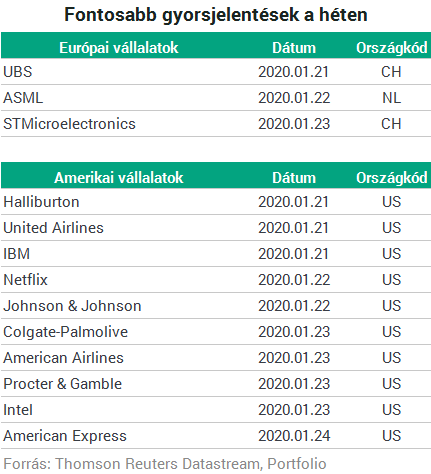The width and height of the screenshot is (431, 474).
Task: Select the UBS row name
Action: click(x=18, y=72)
